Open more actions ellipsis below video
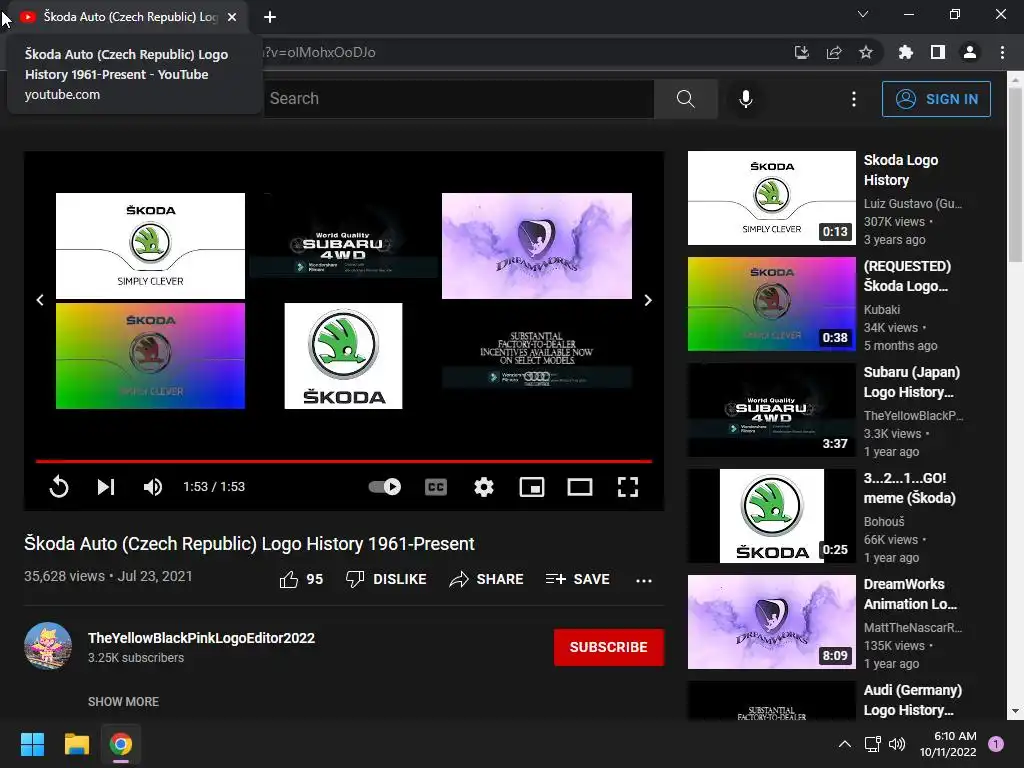The height and width of the screenshot is (768, 1024). click(x=644, y=580)
